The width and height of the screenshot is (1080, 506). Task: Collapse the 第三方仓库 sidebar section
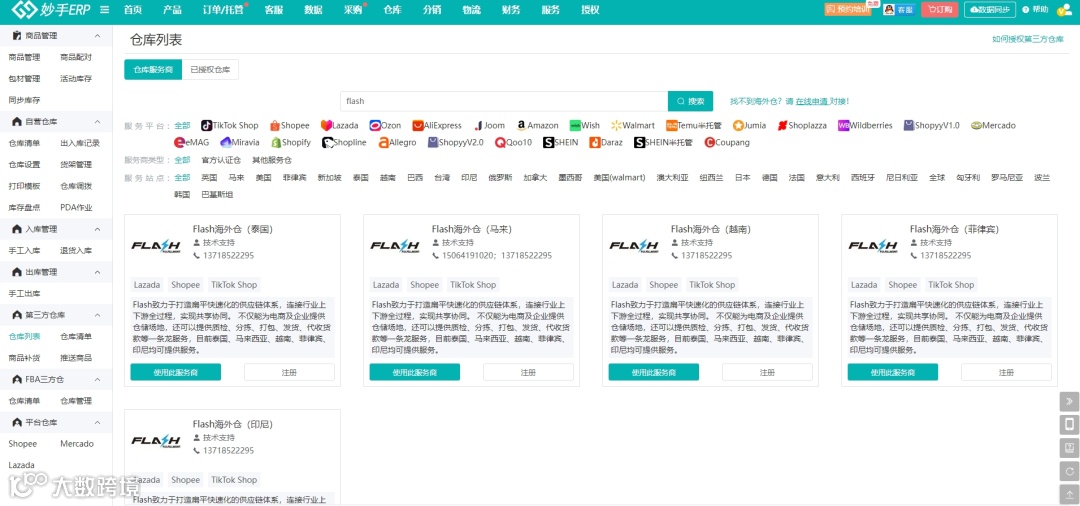point(97,315)
